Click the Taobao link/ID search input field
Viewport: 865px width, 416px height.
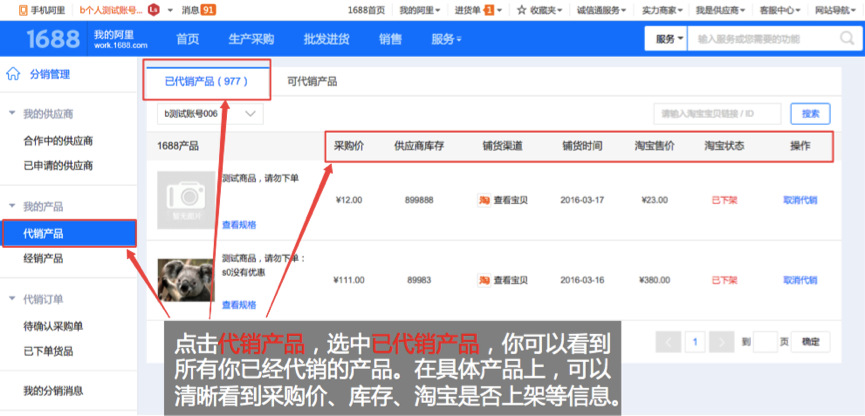[x=717, y=114]
